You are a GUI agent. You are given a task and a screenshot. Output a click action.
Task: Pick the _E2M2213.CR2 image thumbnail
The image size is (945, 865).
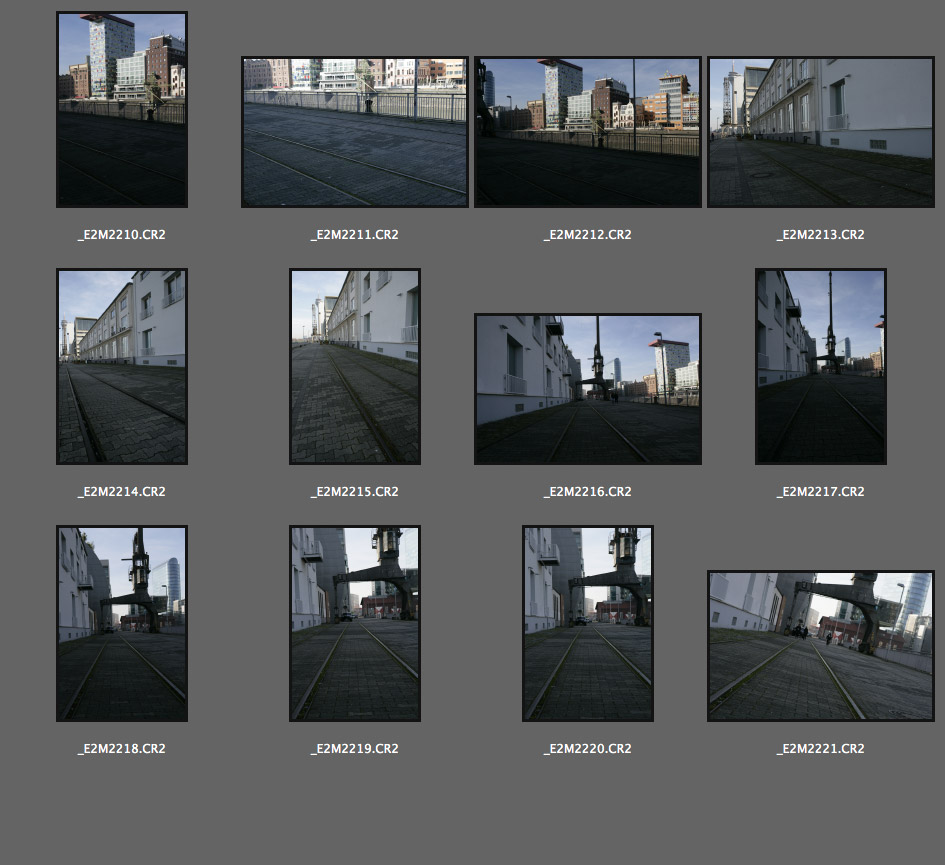pos(820,132)
